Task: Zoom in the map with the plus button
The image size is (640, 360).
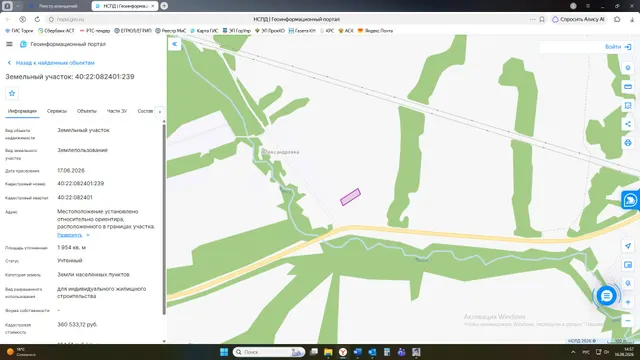Action: (x=628, y=302)
